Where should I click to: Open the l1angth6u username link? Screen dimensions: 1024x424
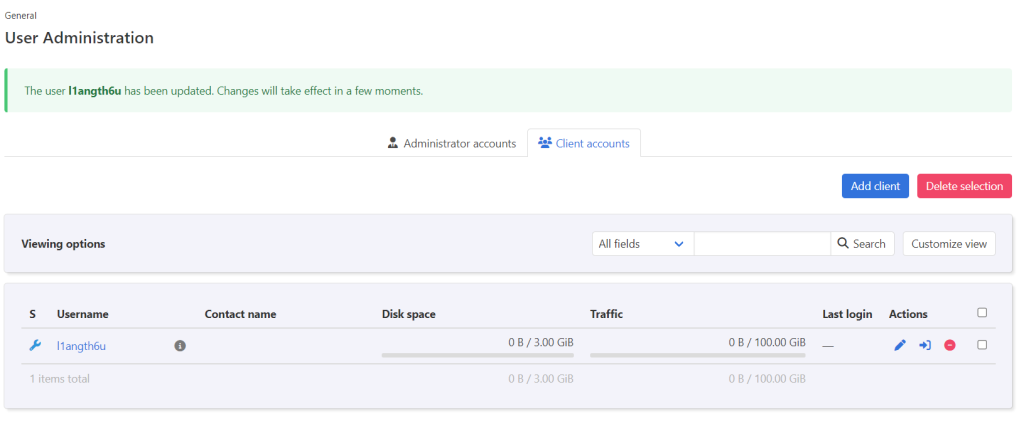(x=81, y=346)
